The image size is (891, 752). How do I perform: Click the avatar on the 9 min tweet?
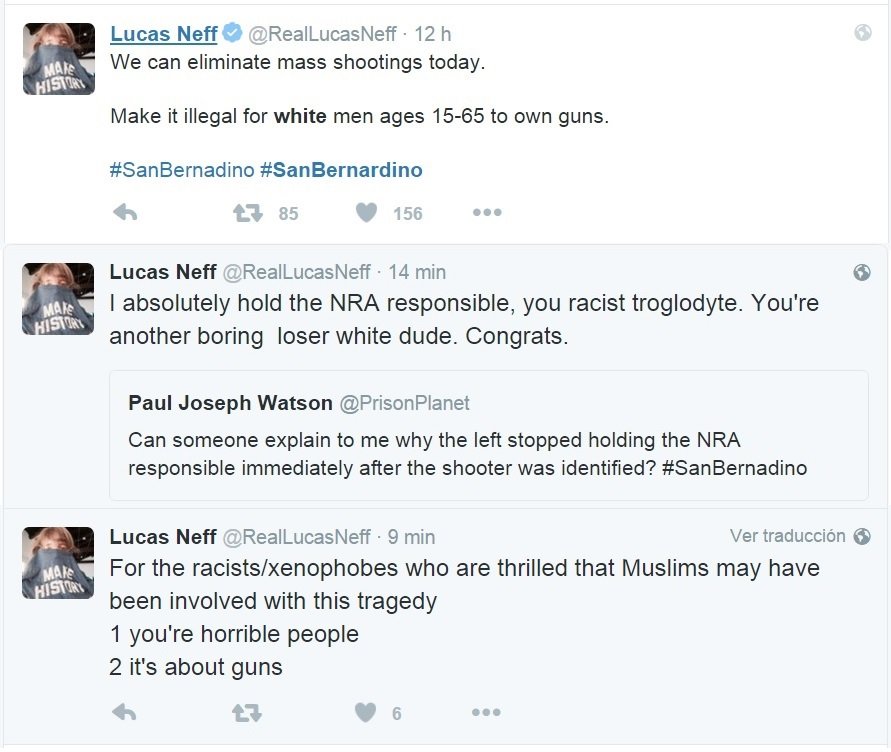tap(58, 562)
